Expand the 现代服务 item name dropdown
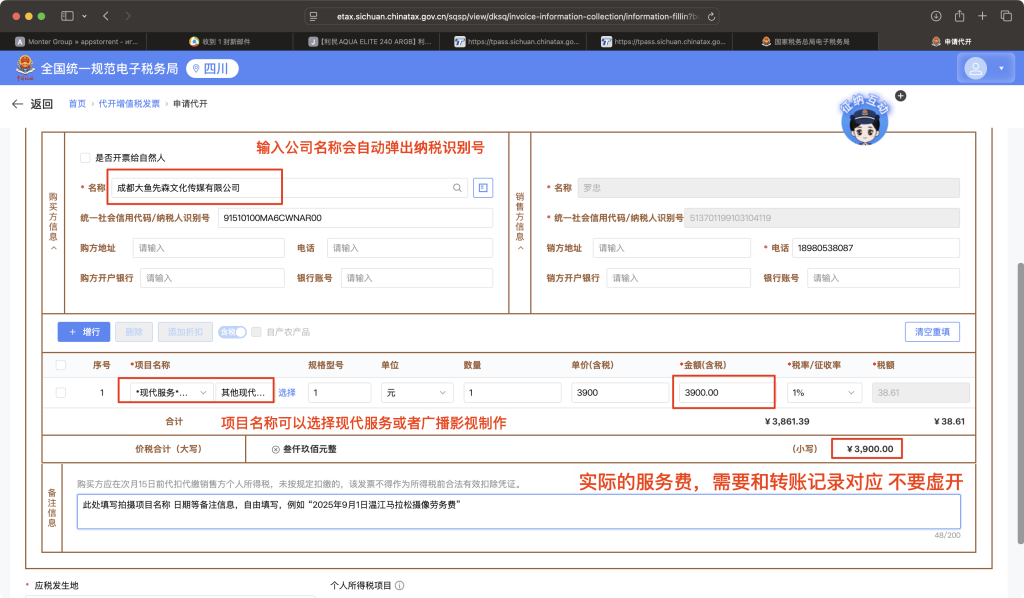 pos(169,393)
